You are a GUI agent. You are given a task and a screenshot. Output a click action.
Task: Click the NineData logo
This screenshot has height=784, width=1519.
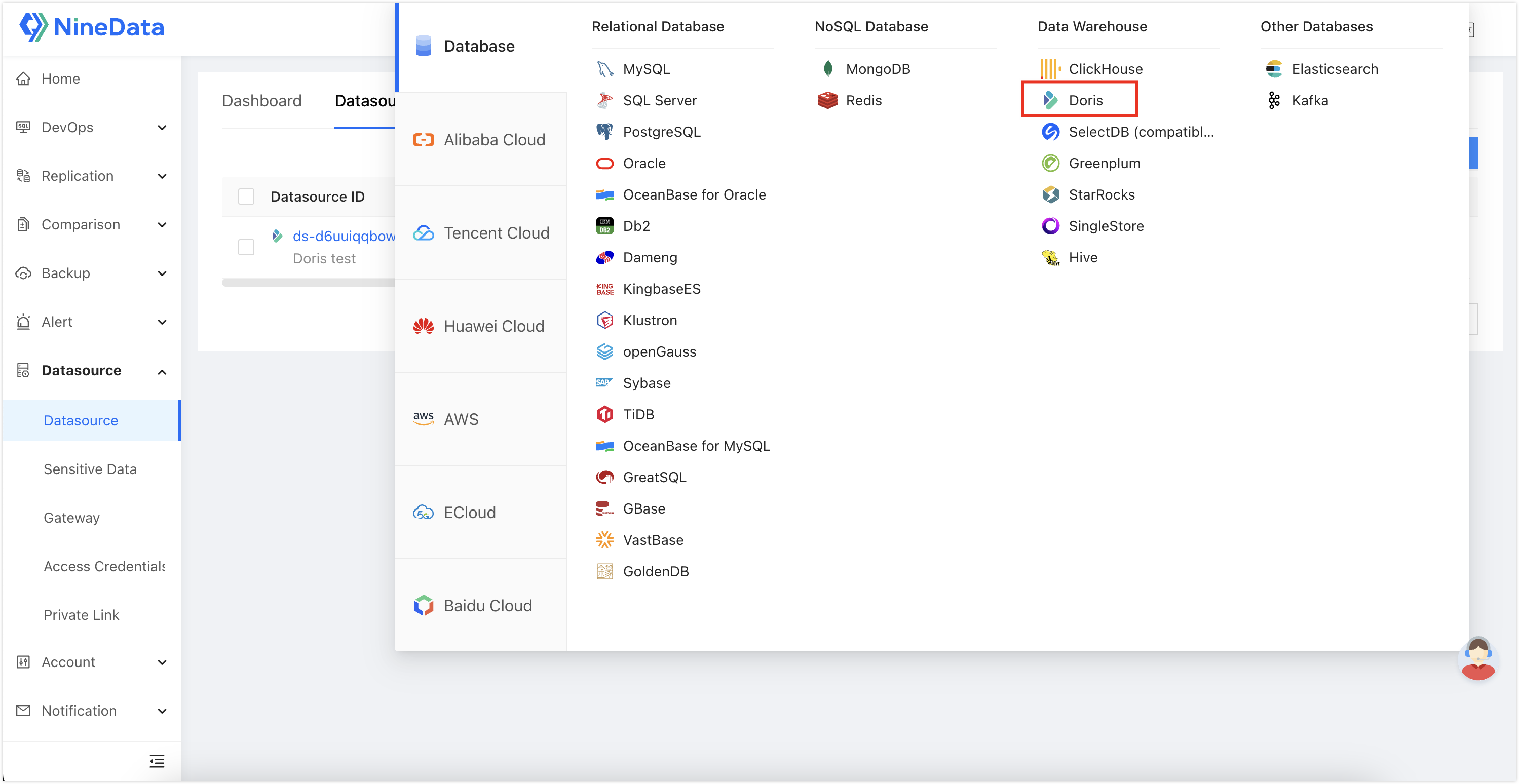[92, 27]
